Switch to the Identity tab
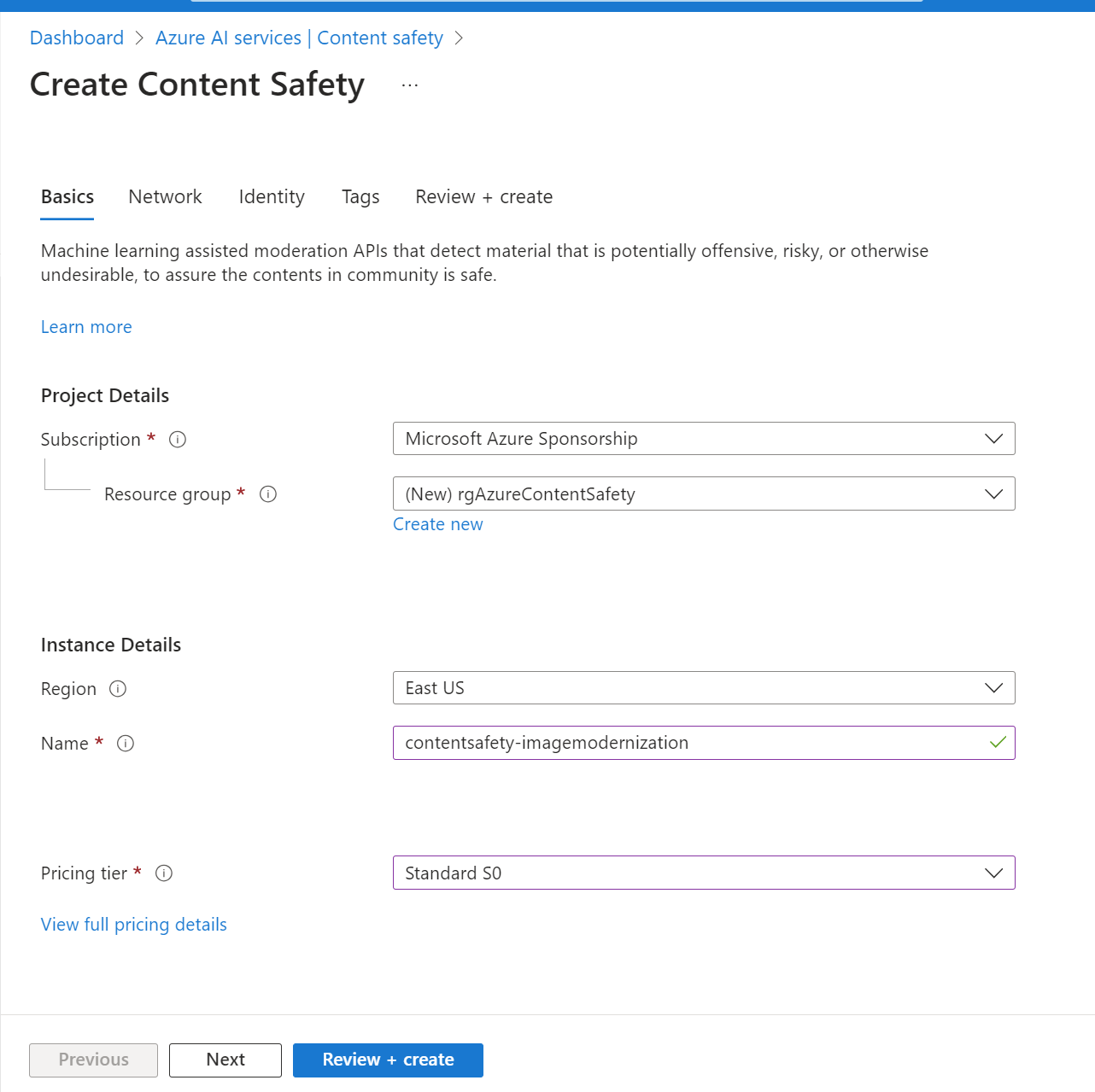The height and width of the screenshot is (1092, 1095). (272, 197)
